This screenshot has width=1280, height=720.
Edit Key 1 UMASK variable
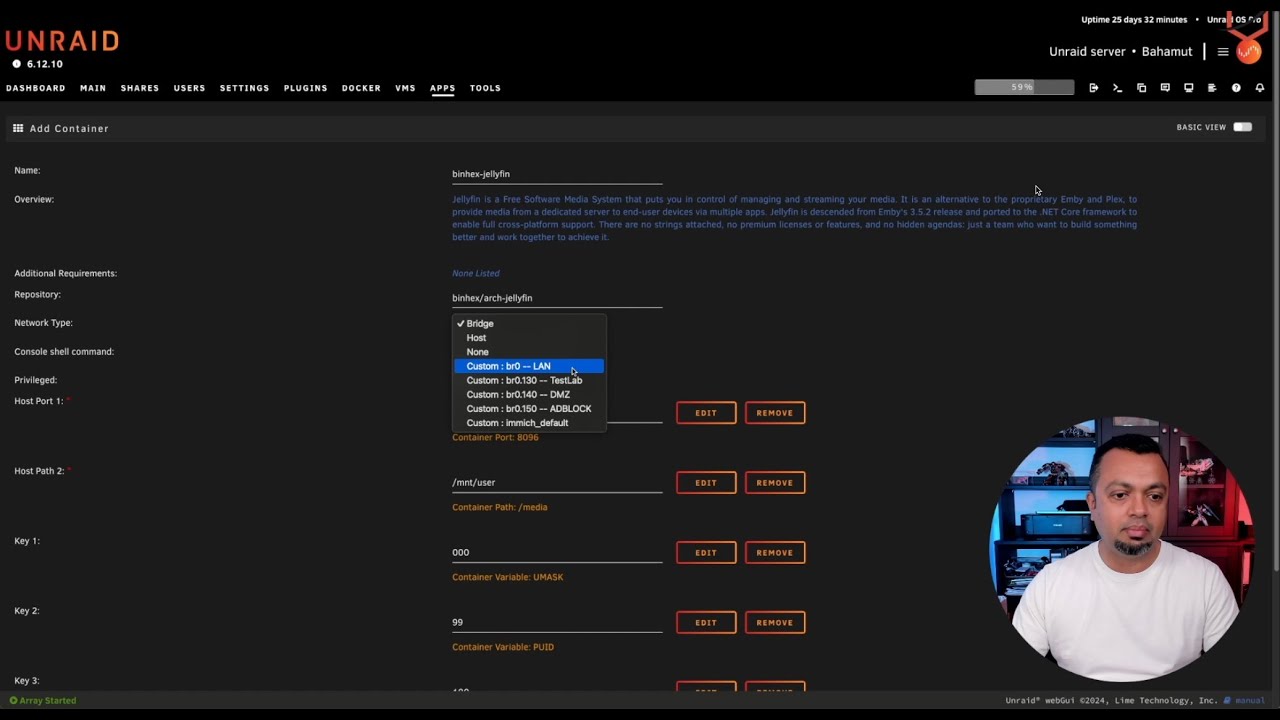(x=706, y=553)
